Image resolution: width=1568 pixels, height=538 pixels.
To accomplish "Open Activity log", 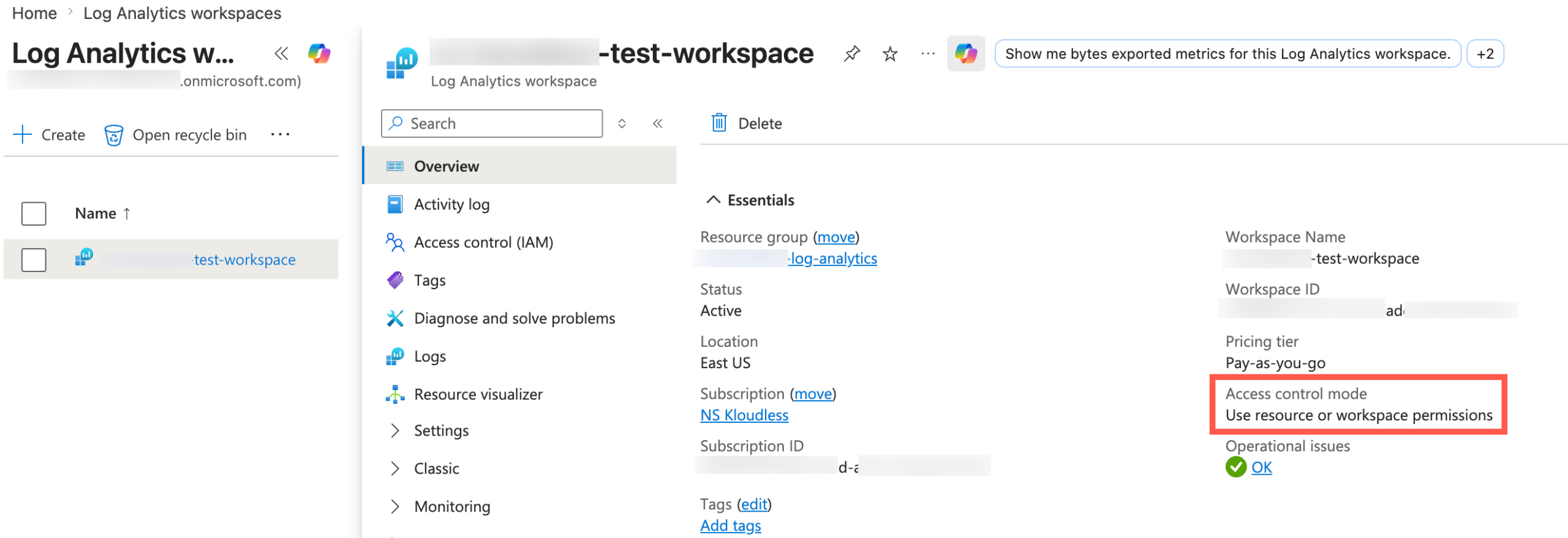I will point(451,204).
